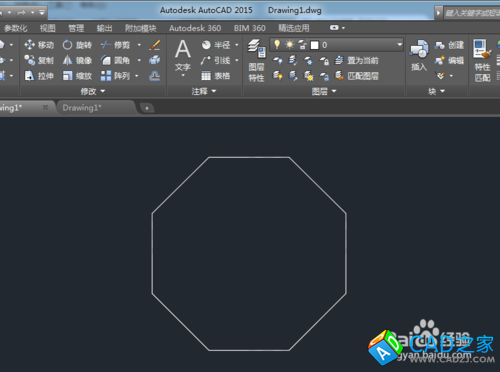
Task: Select the Mirror (镜像) tool
Action: click(77, 60)
